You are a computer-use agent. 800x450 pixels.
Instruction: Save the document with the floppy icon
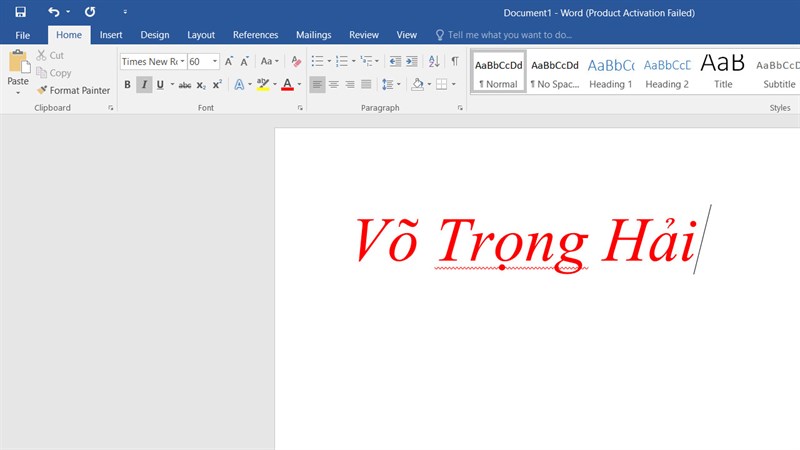point(20,12)
